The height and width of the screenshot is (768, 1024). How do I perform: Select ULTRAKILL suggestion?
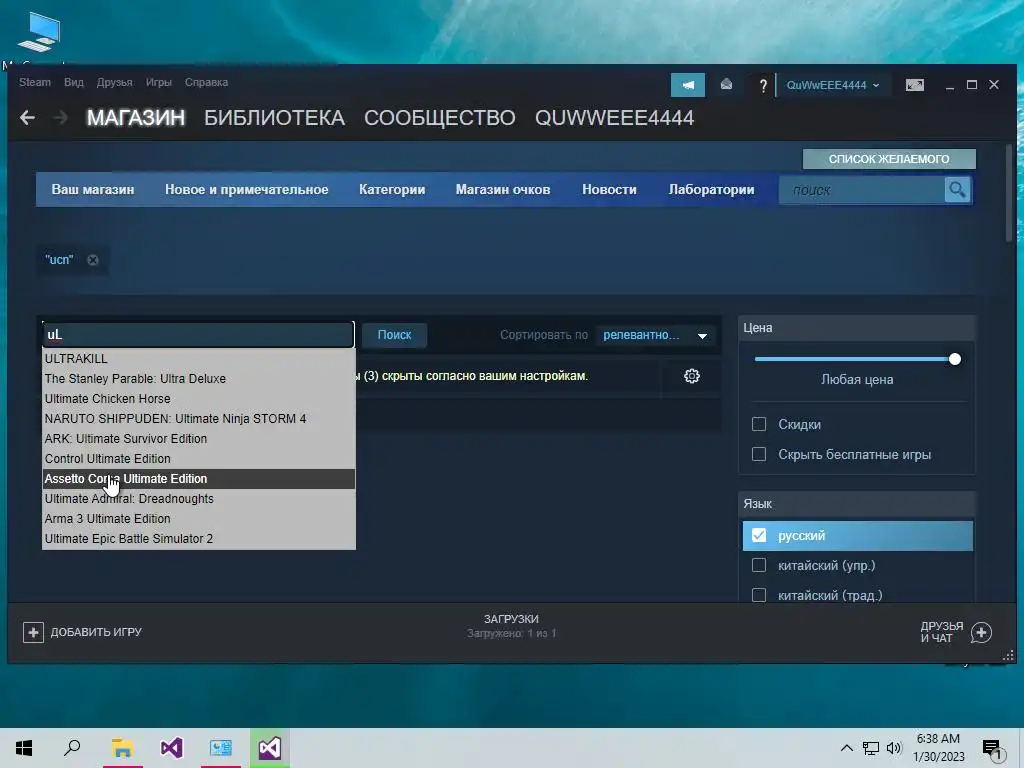[x=199, y=359]
